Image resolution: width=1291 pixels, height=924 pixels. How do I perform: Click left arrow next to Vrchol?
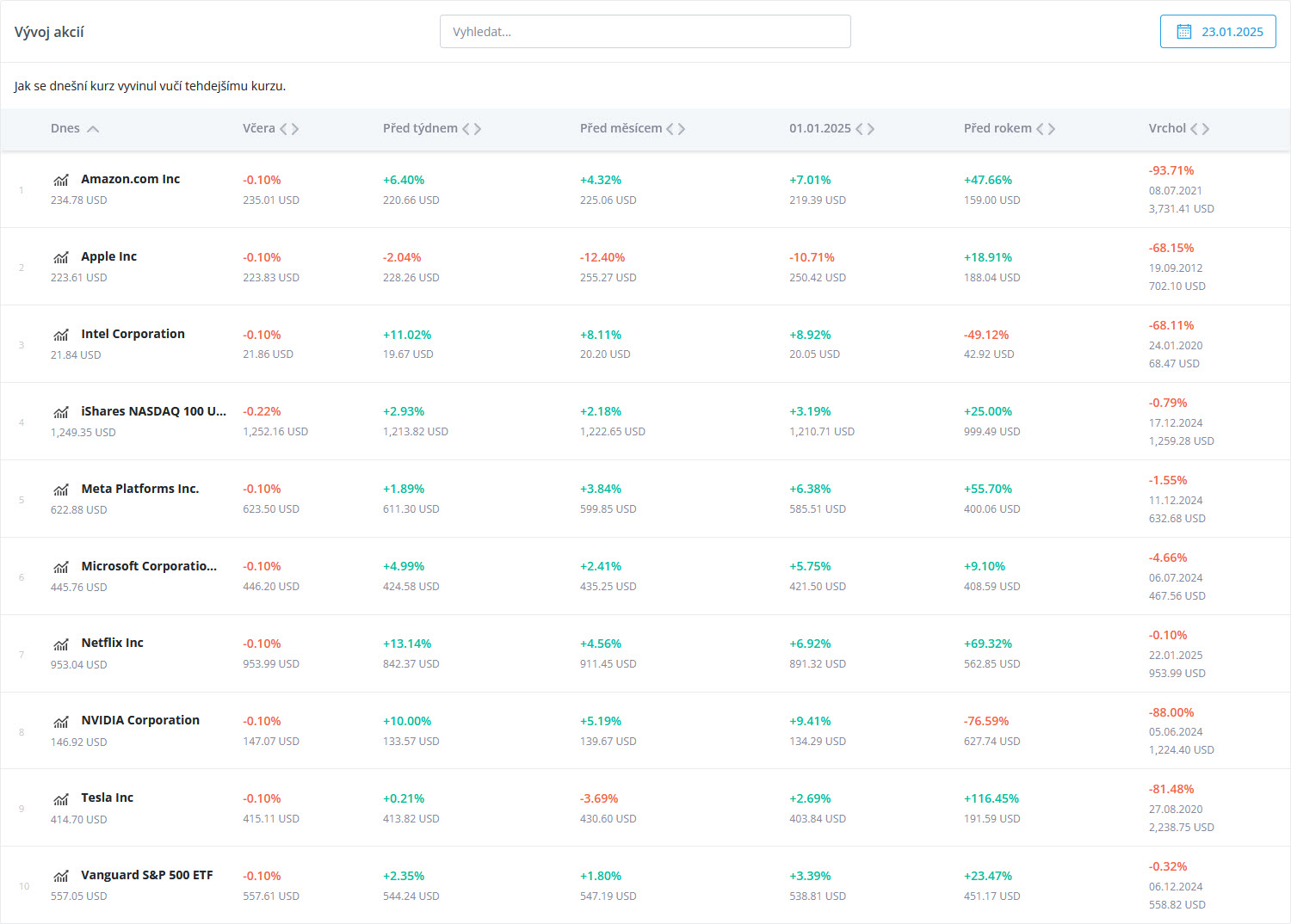coord(1194,129)
